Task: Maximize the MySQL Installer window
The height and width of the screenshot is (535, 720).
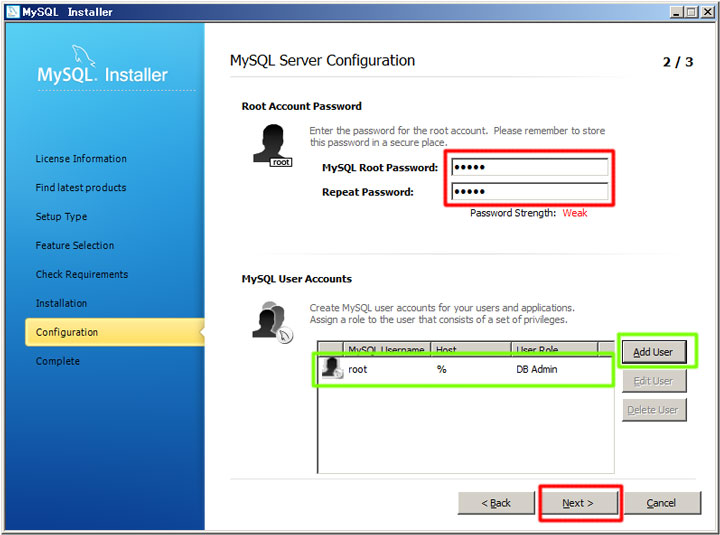Action: tap(691, 12)
